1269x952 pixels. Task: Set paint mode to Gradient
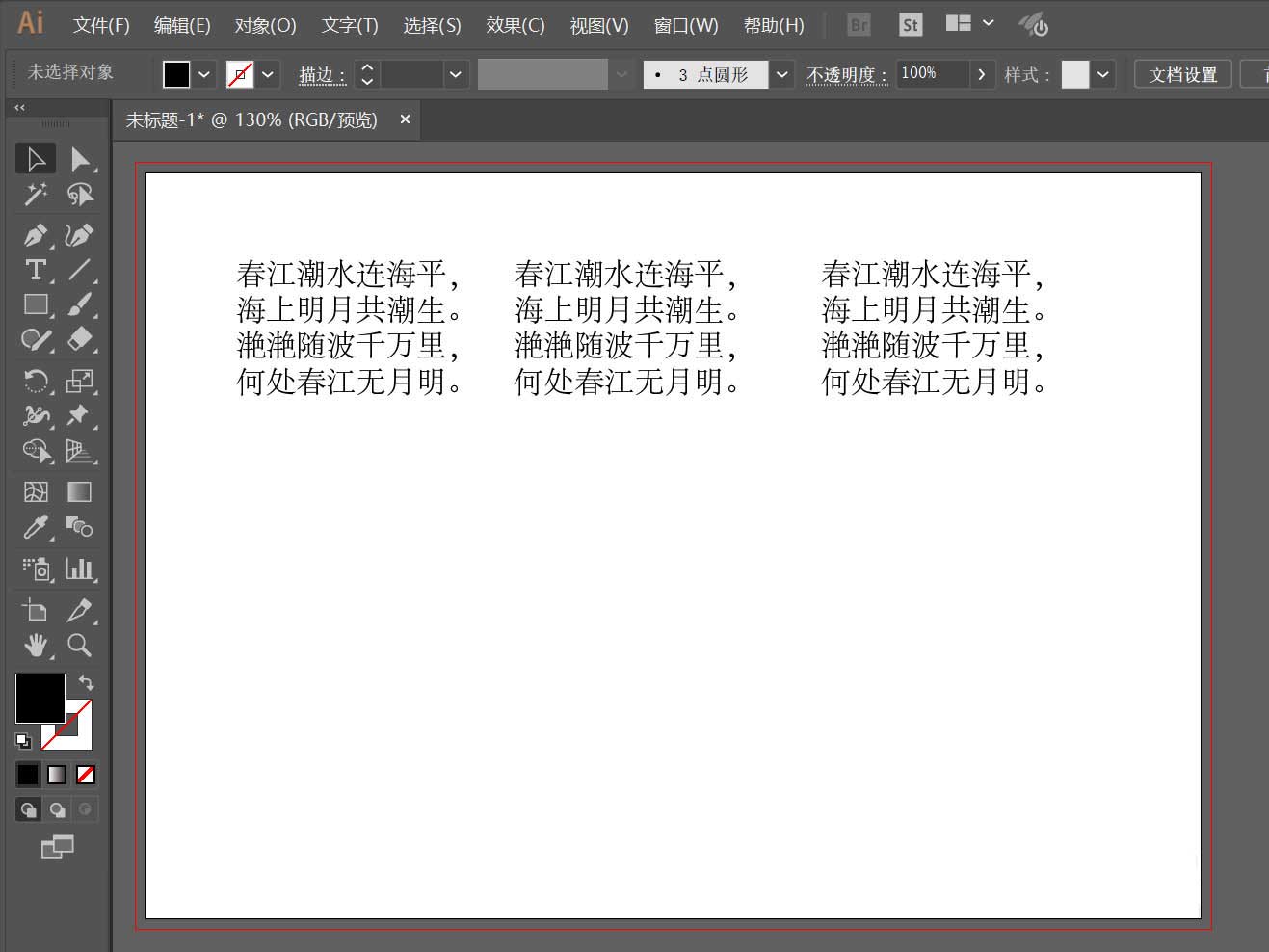(57, 774)
